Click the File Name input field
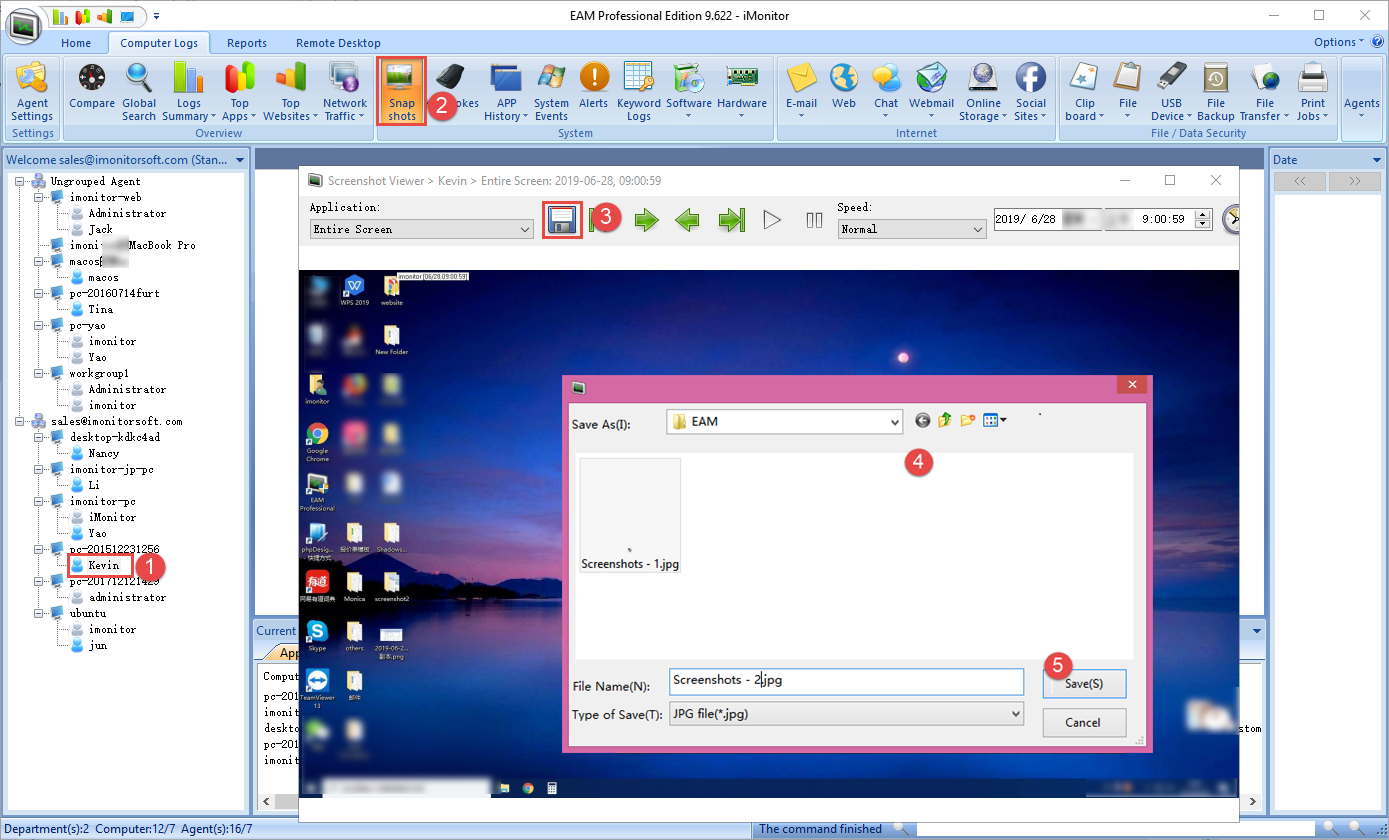 pos(846,682)
